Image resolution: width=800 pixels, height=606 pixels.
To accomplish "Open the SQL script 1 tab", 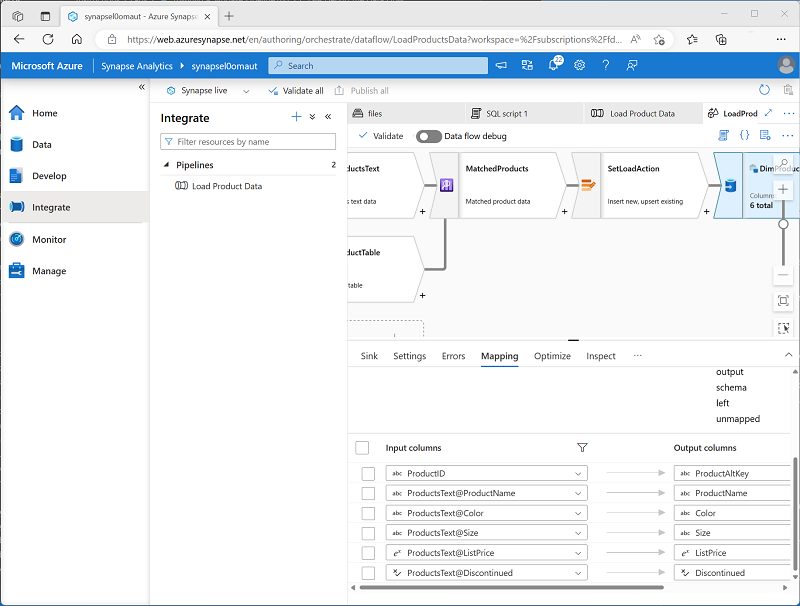I will [524, 113].
